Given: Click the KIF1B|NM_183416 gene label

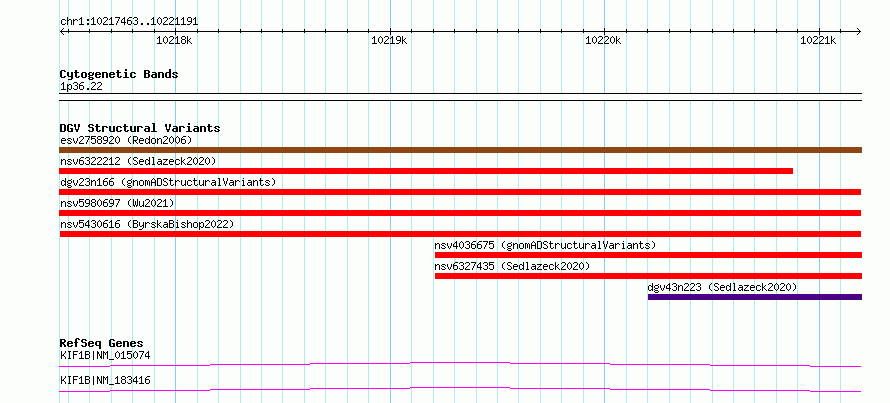Looking at the screenshot, I should click(105, 380).
